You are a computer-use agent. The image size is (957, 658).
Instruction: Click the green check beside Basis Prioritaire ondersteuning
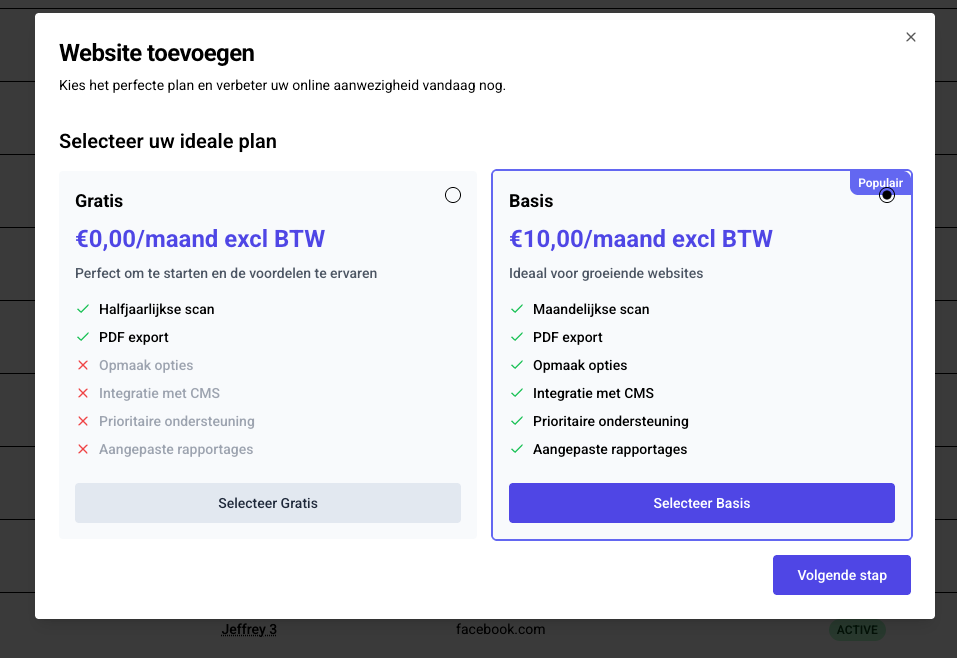pyautogui.click(x=517, y=421)
